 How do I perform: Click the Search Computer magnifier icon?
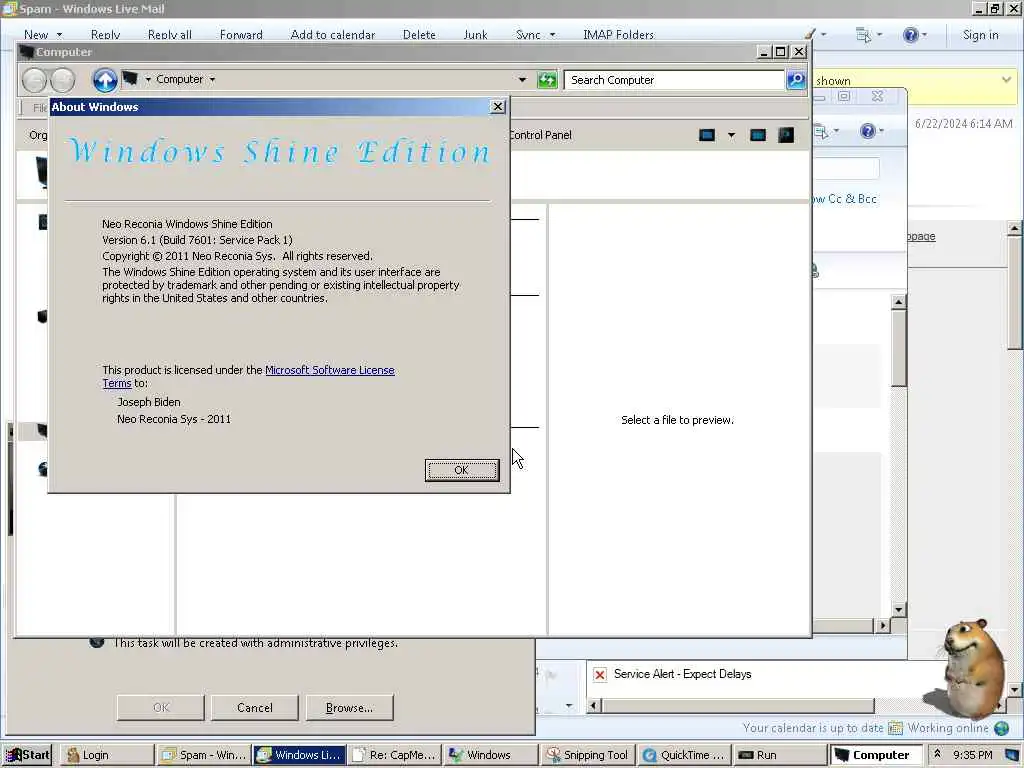[796, 80]
